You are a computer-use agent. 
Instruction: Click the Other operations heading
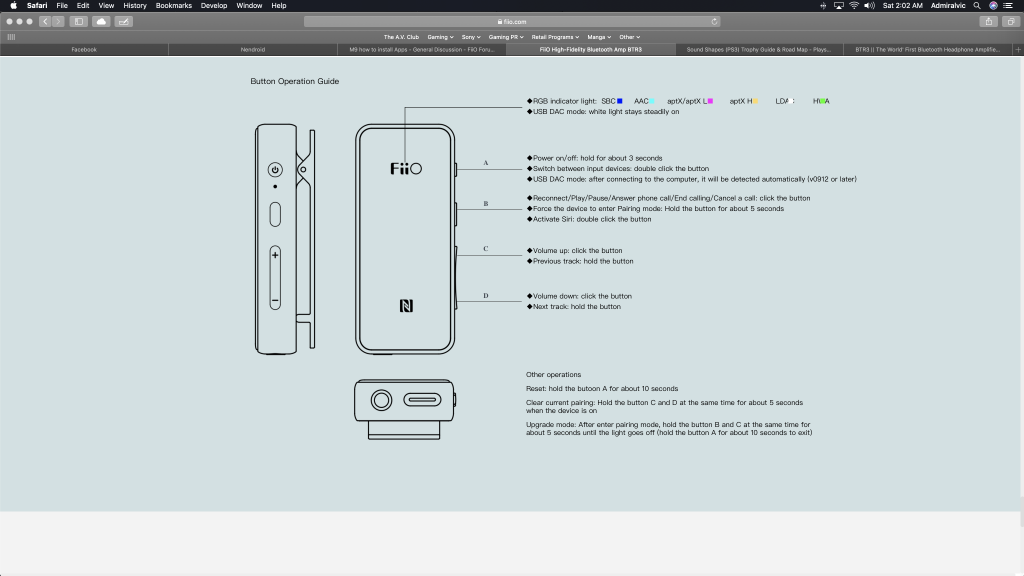point(553,375)
